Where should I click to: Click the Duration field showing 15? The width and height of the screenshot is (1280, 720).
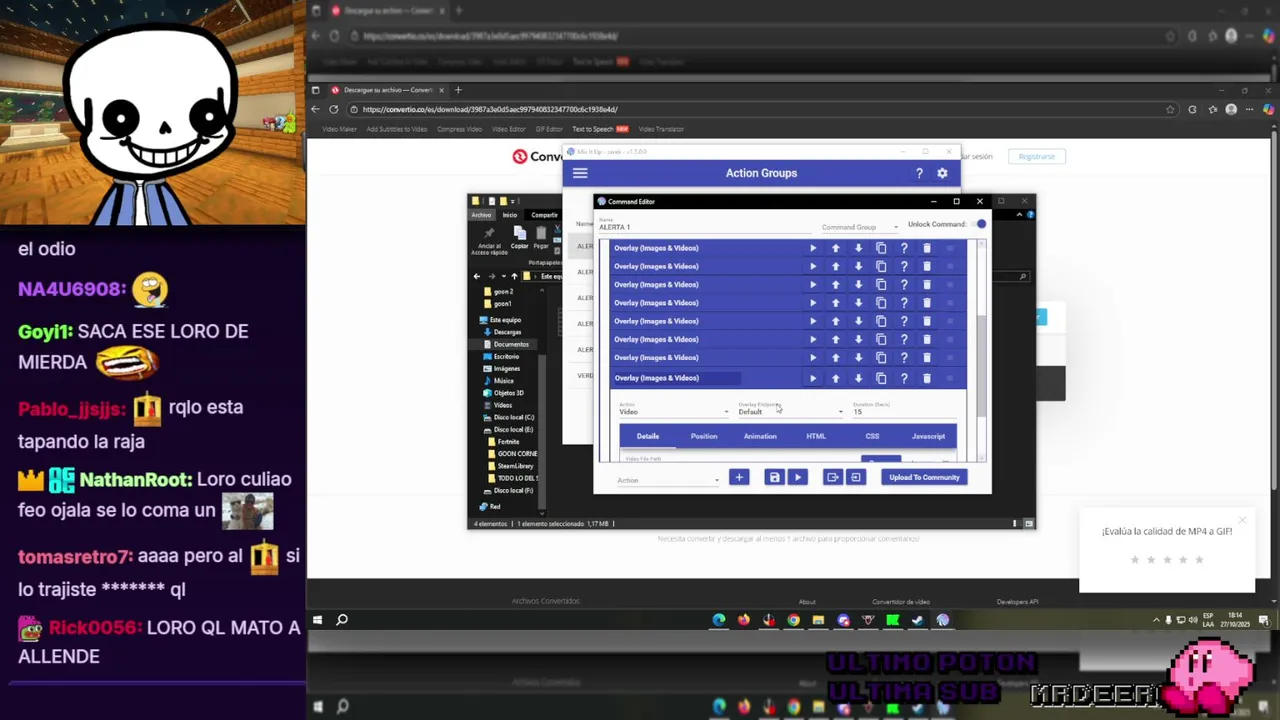coord(904,411)
